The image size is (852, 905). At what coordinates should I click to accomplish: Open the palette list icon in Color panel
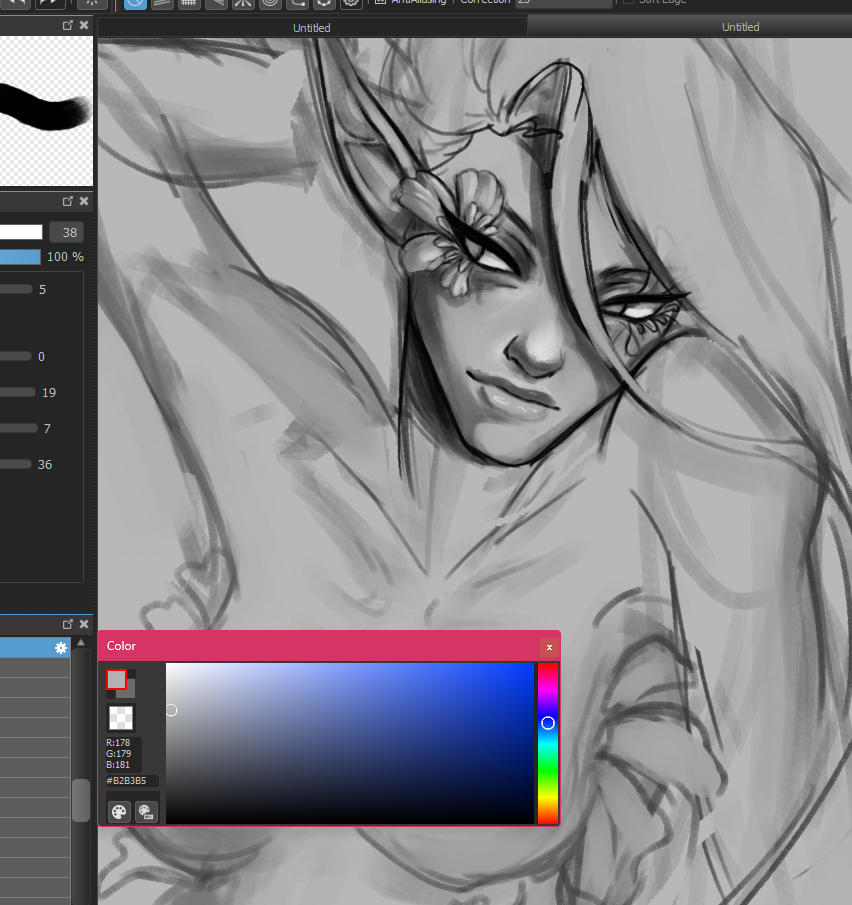(146, 812)
